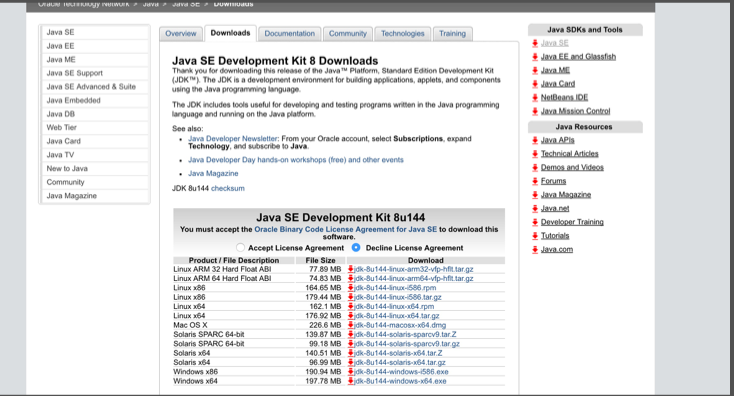Click the Linux ARM 32 Hard Float ABI label
Image resolution: width=734 pixels, height=396 pixels.
(222, 269)
